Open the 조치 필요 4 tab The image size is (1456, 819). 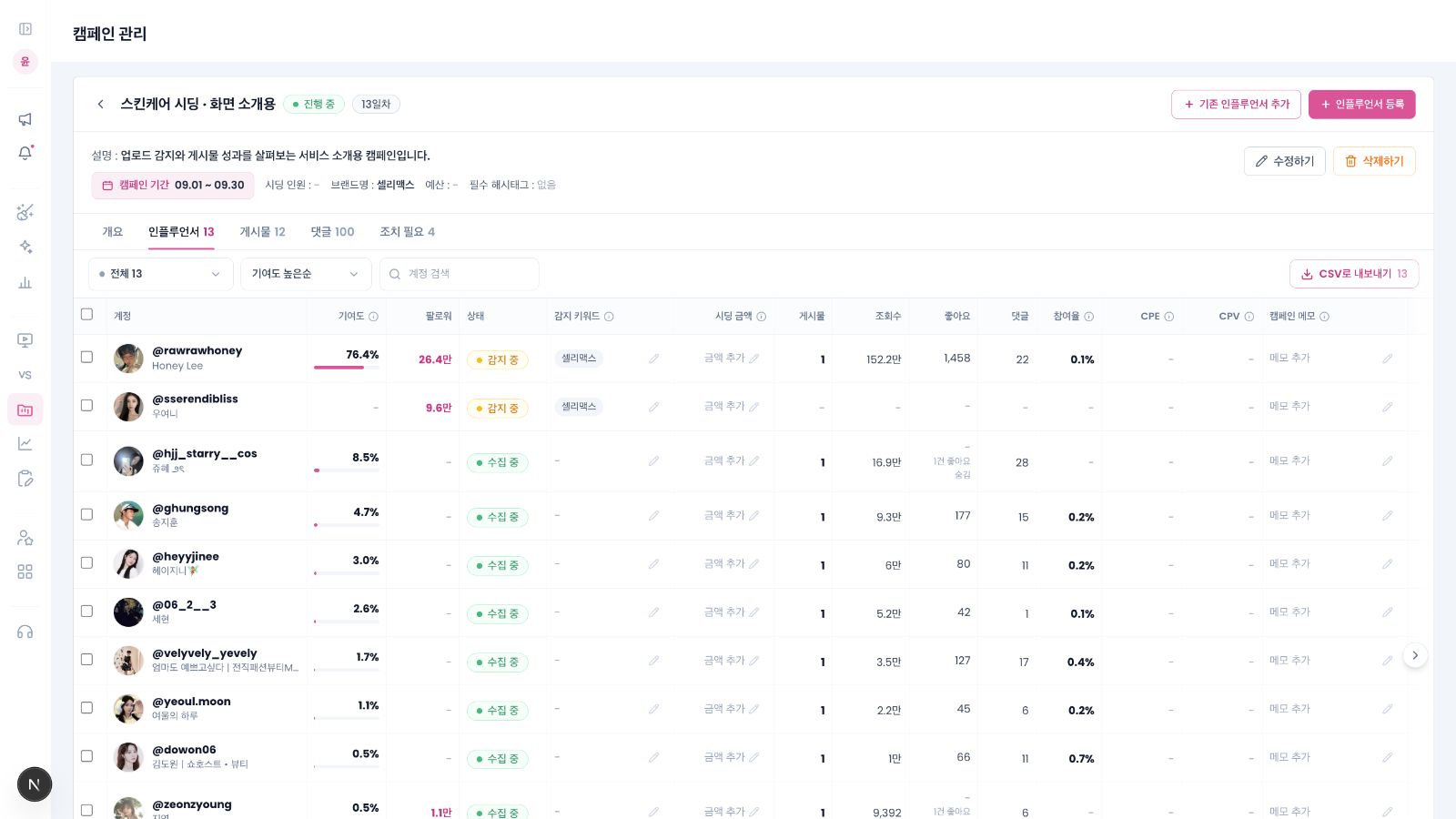(x=407, y=232)
